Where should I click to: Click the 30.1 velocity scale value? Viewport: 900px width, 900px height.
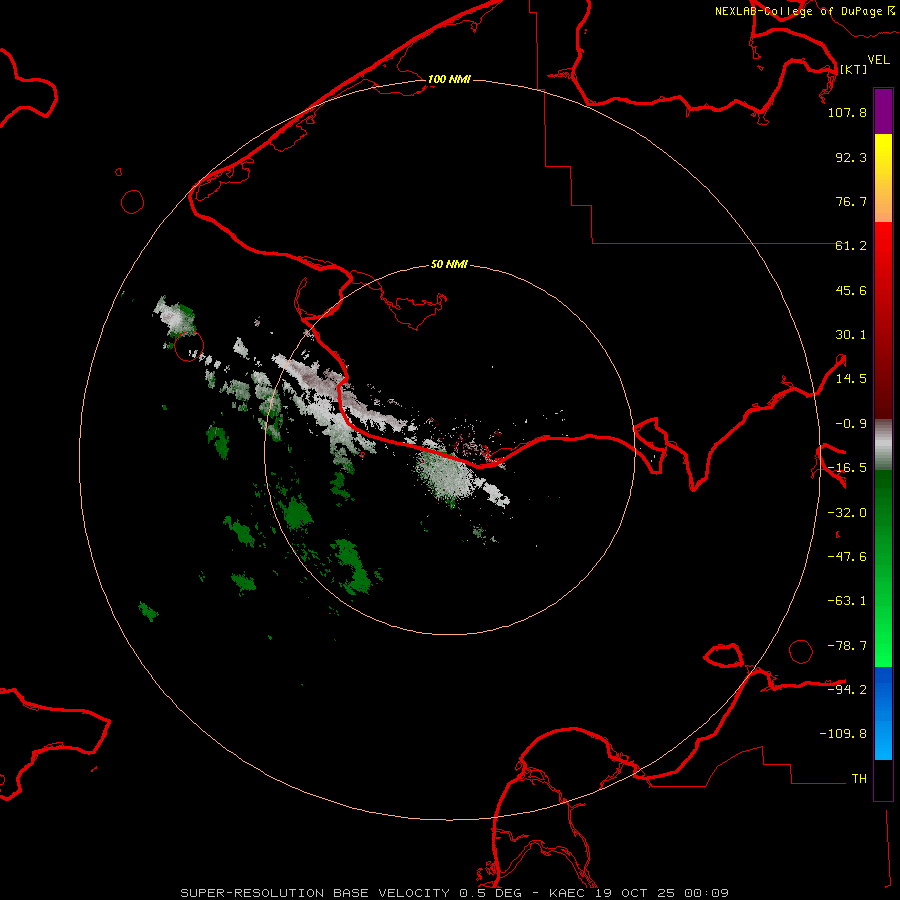click(x=851, y=335)
